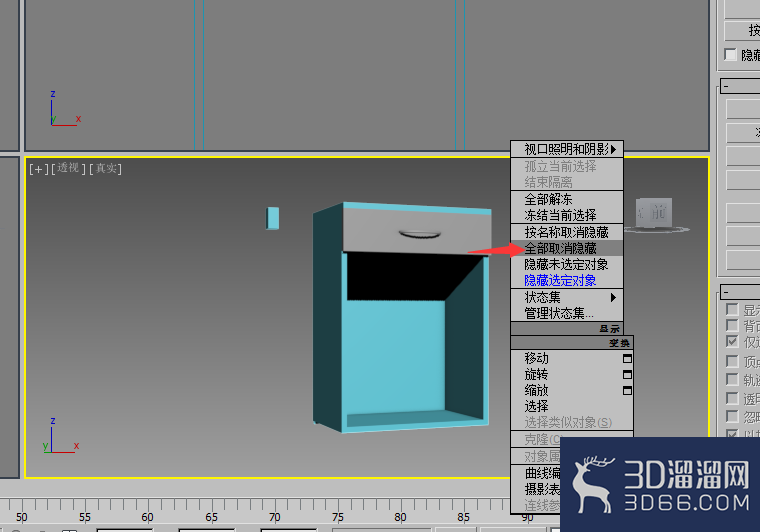
Task: Click the [+] viewport menu label
Action: point(39,169)
